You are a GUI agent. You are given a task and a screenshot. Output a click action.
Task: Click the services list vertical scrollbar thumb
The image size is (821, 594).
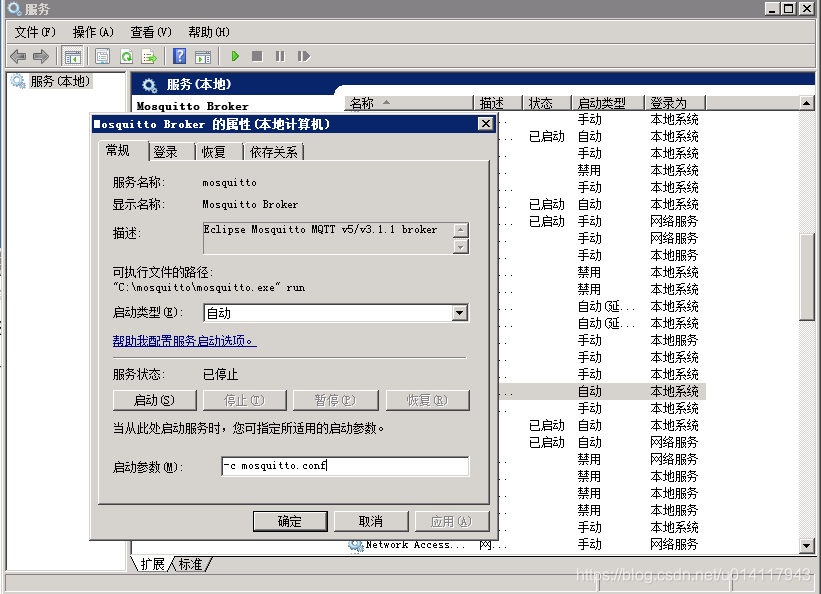(806, 276)
